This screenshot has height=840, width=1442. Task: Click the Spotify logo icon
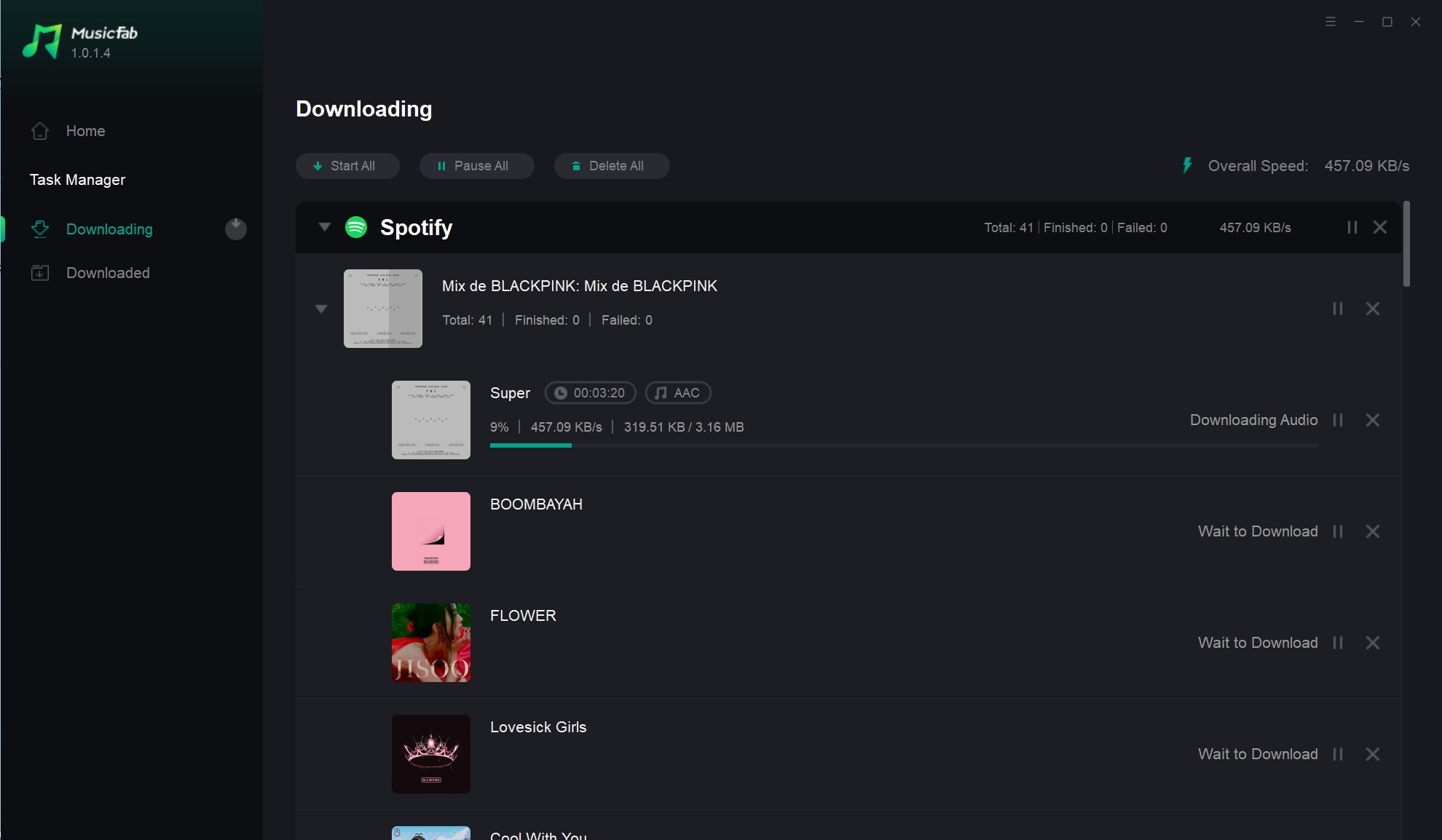click(x=356, y=227)
